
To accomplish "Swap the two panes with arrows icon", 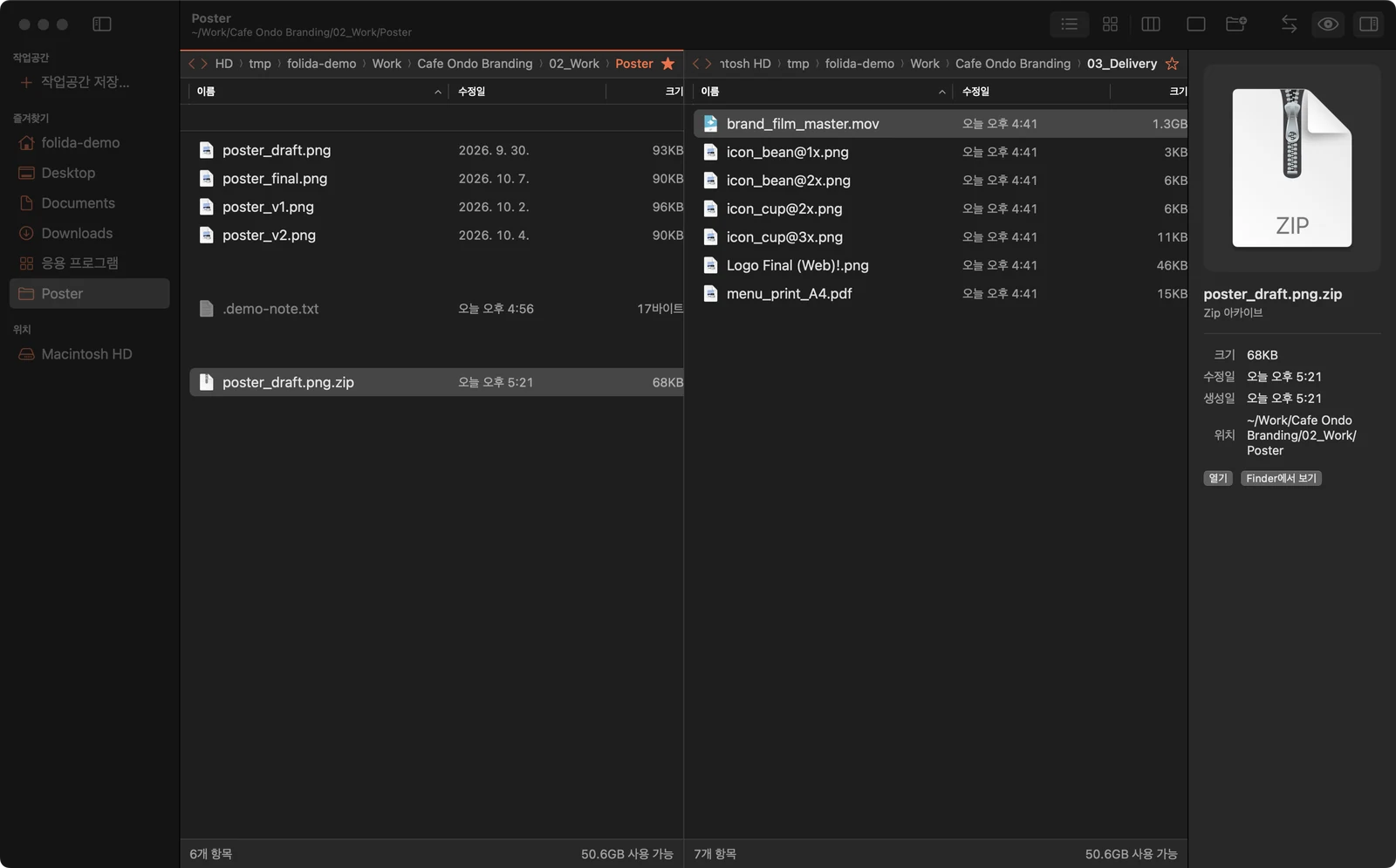I will (1289, 24).
